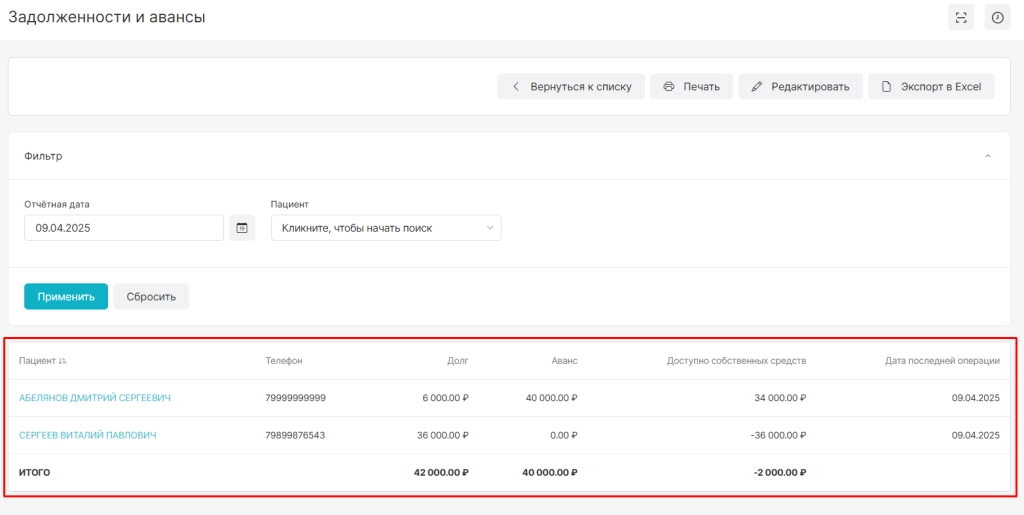Collapse the Фильтр panel chevron

(x=987, y=156)
